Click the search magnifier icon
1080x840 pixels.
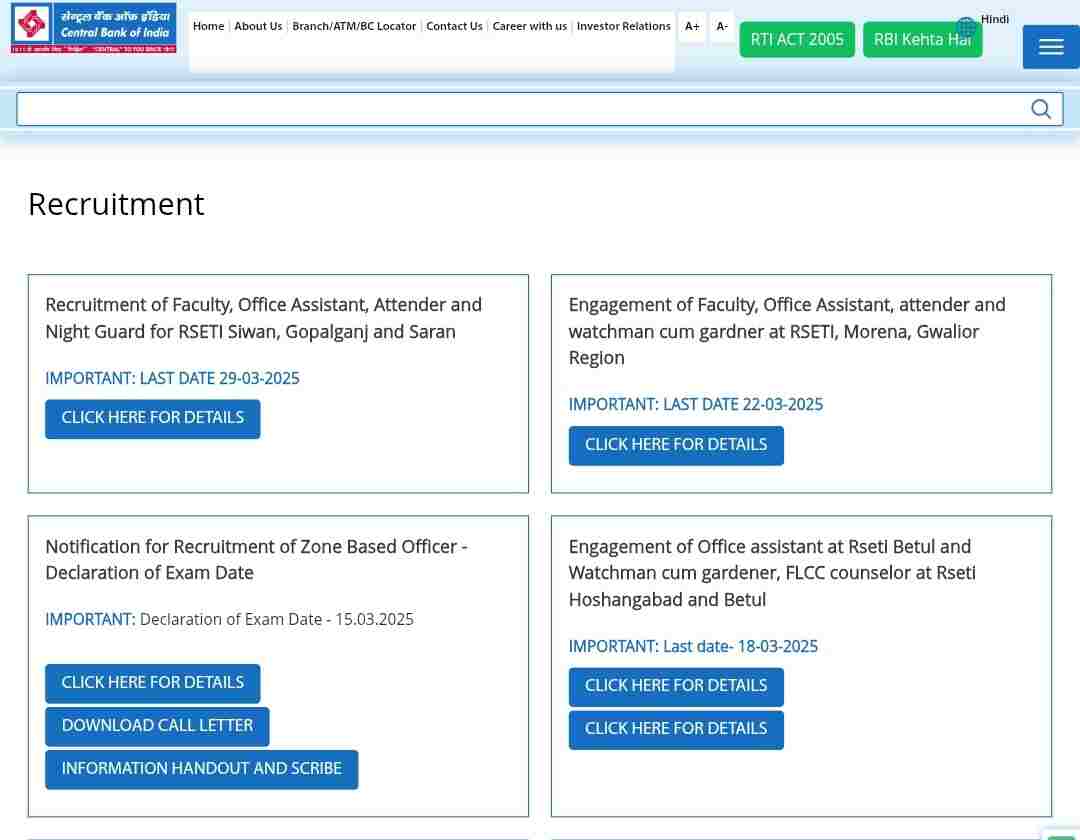tap(1041, 109)
